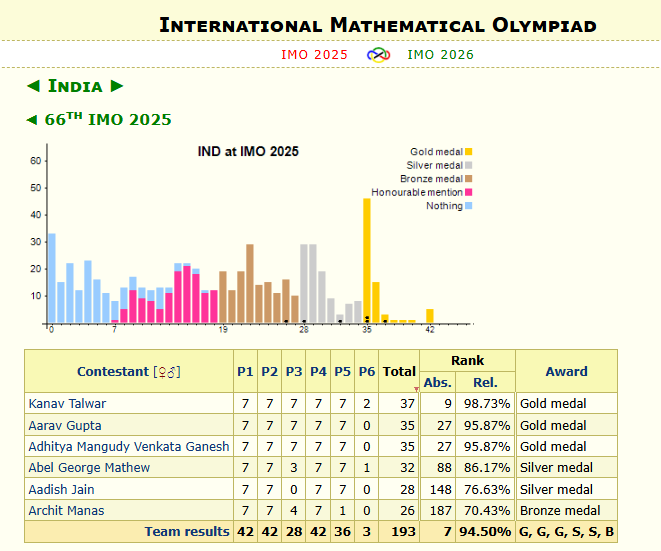Go to previous year arrow before 66th IMO
This screenshot has height=551, width=661.
(32, 120)
